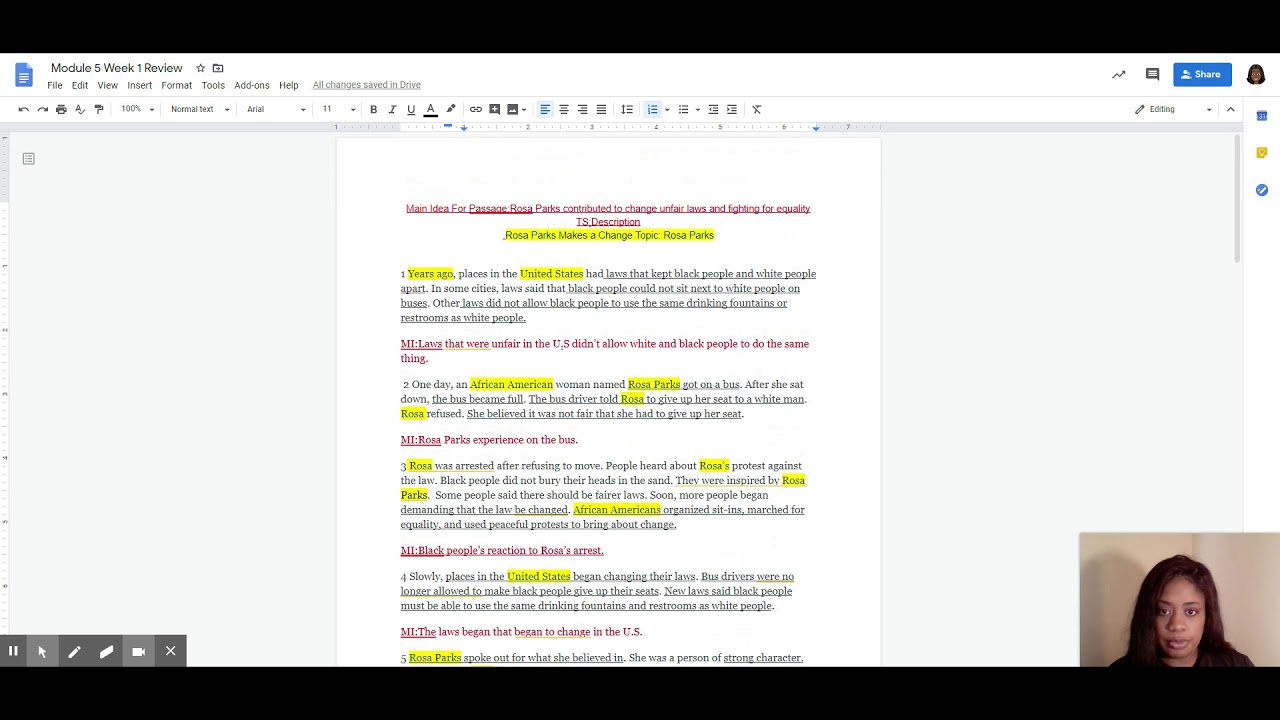
Task: View activity dashboard trend icon
Action: [x=1119, y=74]
